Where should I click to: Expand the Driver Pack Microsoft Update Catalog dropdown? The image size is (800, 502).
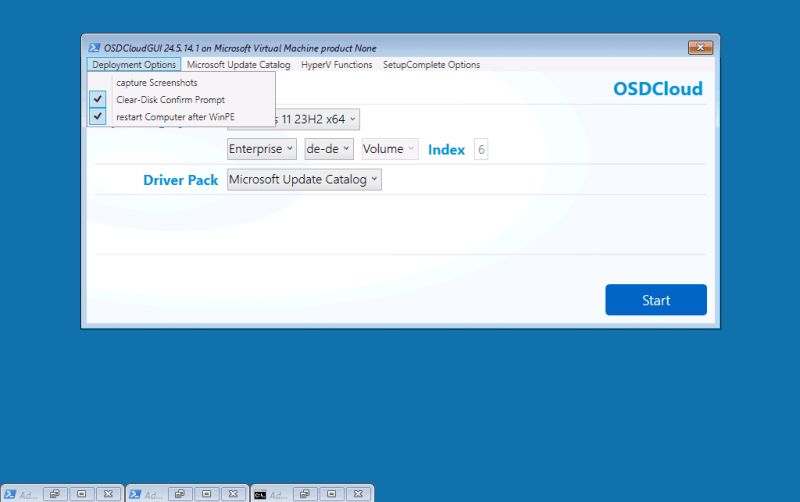304,180
